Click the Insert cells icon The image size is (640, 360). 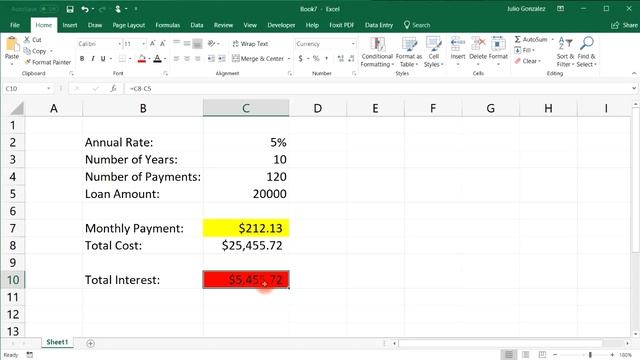coord(458,43)
